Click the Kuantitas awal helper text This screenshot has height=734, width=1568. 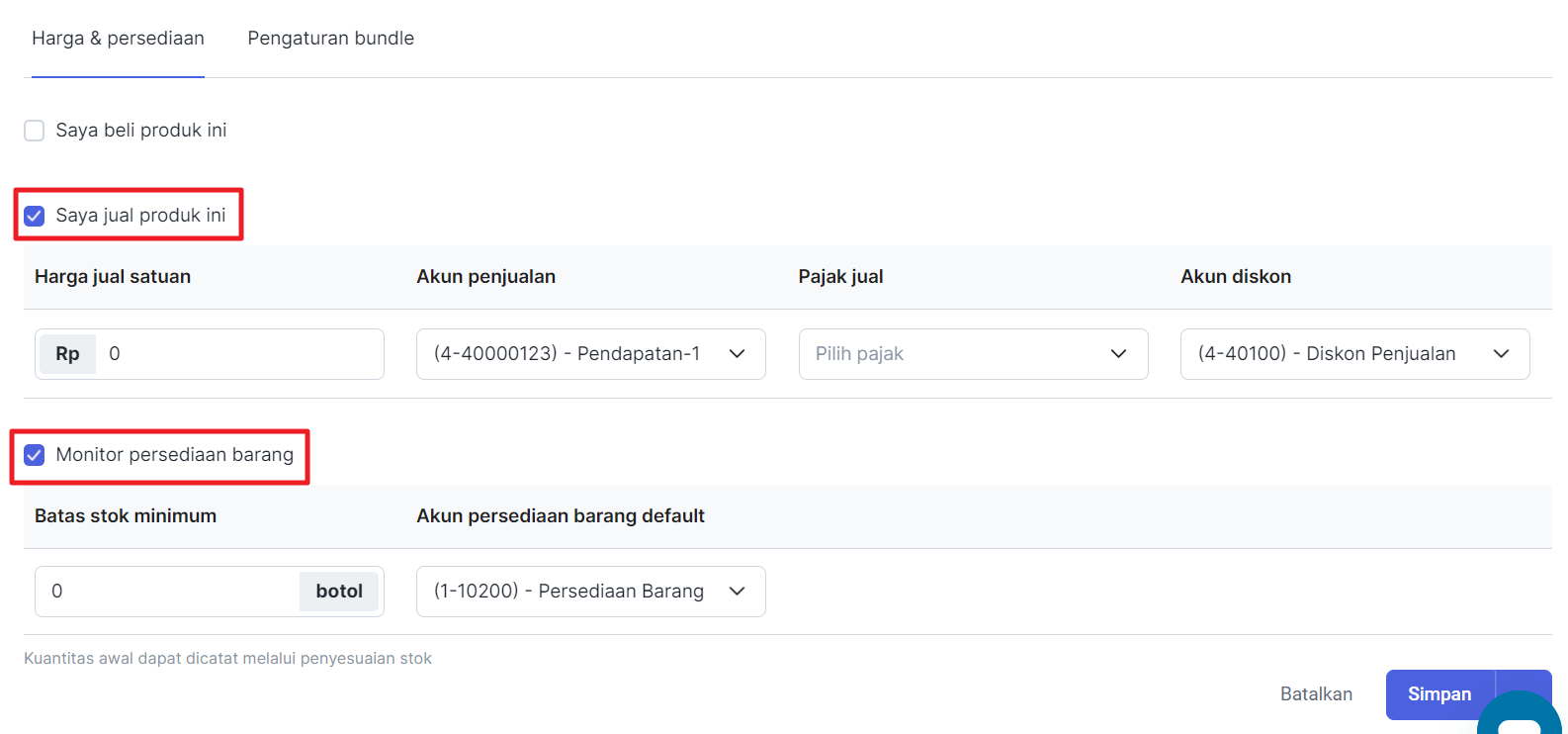pos(227,659)
